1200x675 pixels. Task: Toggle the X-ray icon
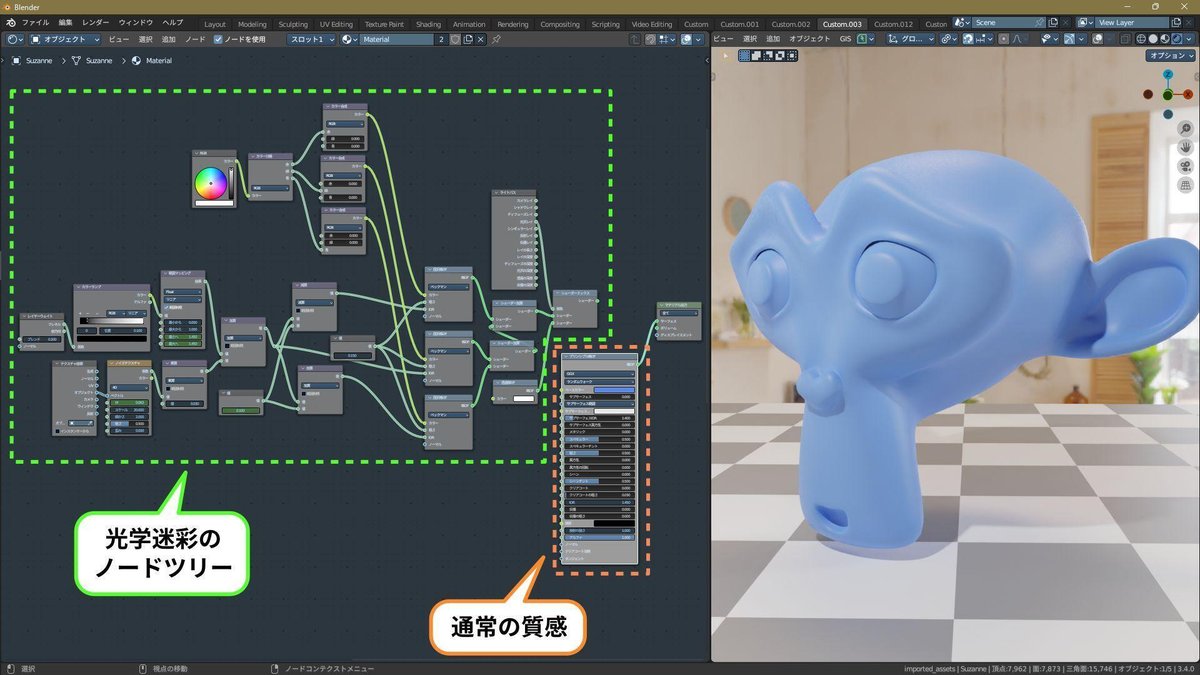[x=1125, y=39]
